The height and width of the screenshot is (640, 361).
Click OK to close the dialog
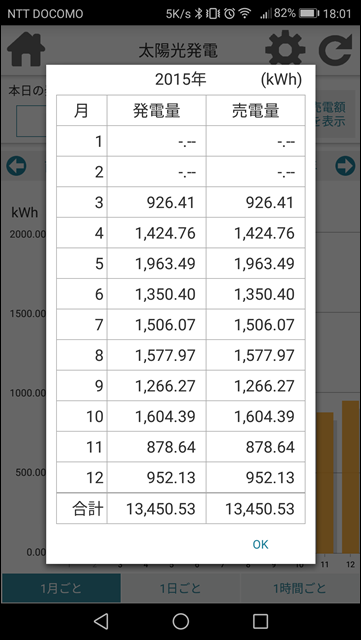(260, 544)
